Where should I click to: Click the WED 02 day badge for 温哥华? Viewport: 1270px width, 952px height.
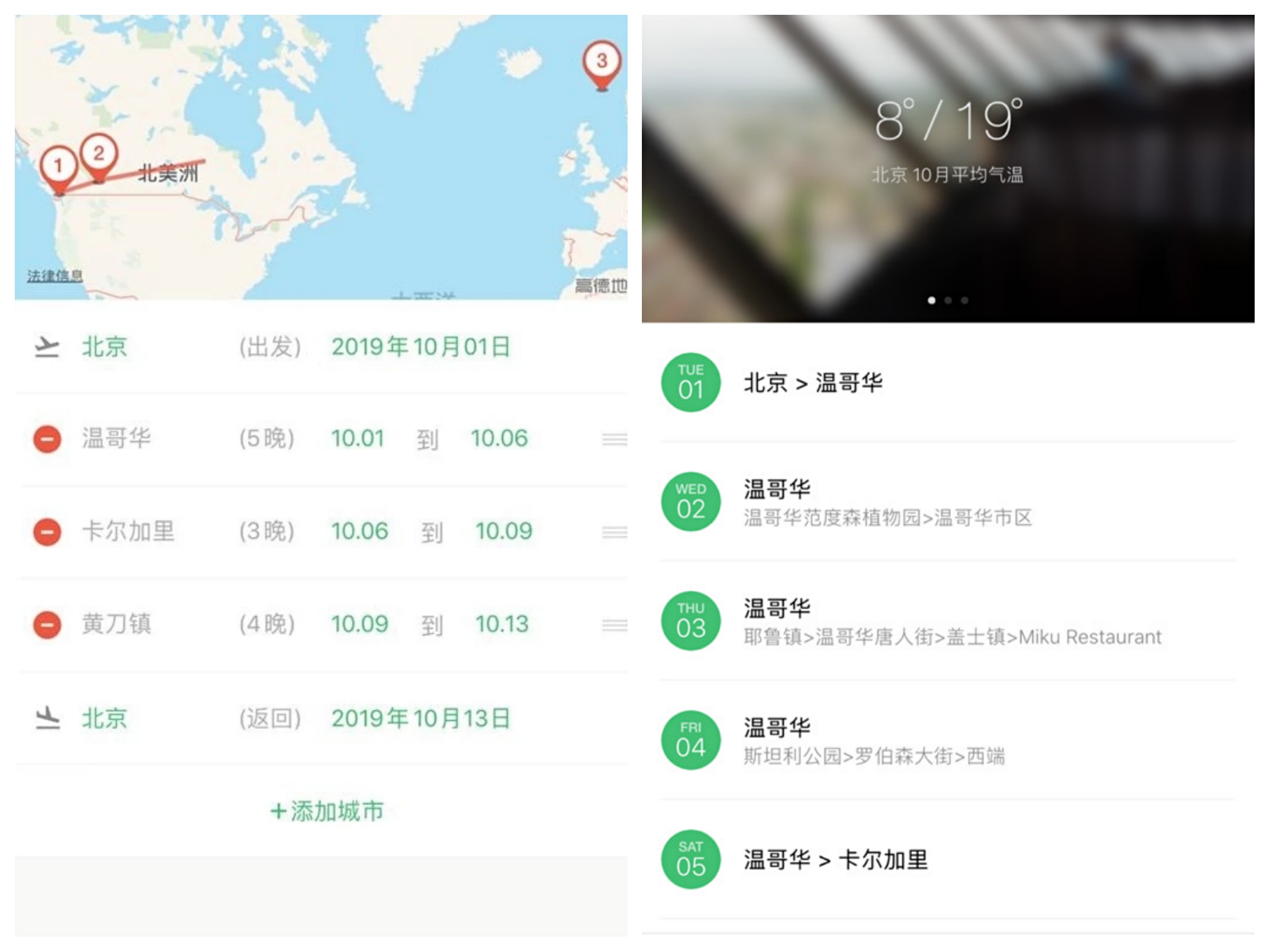pos(691,501)
